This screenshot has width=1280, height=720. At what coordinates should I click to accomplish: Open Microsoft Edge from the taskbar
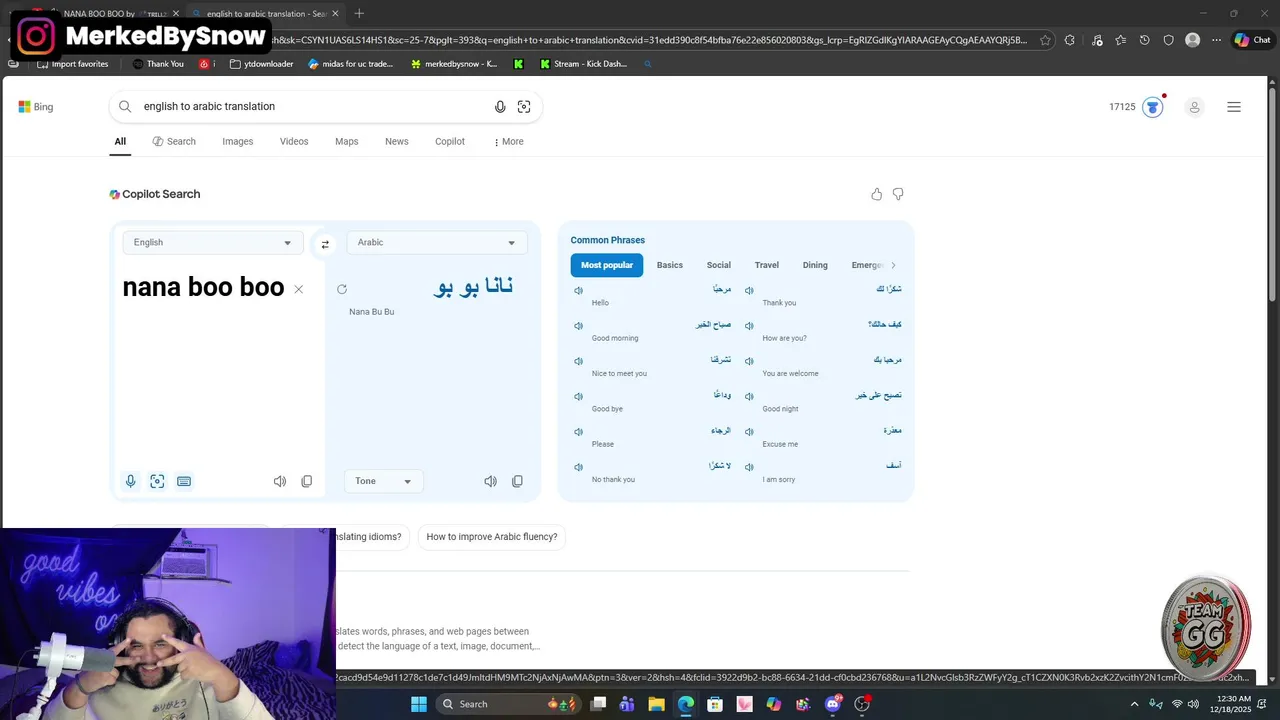[x=685, y=704]
